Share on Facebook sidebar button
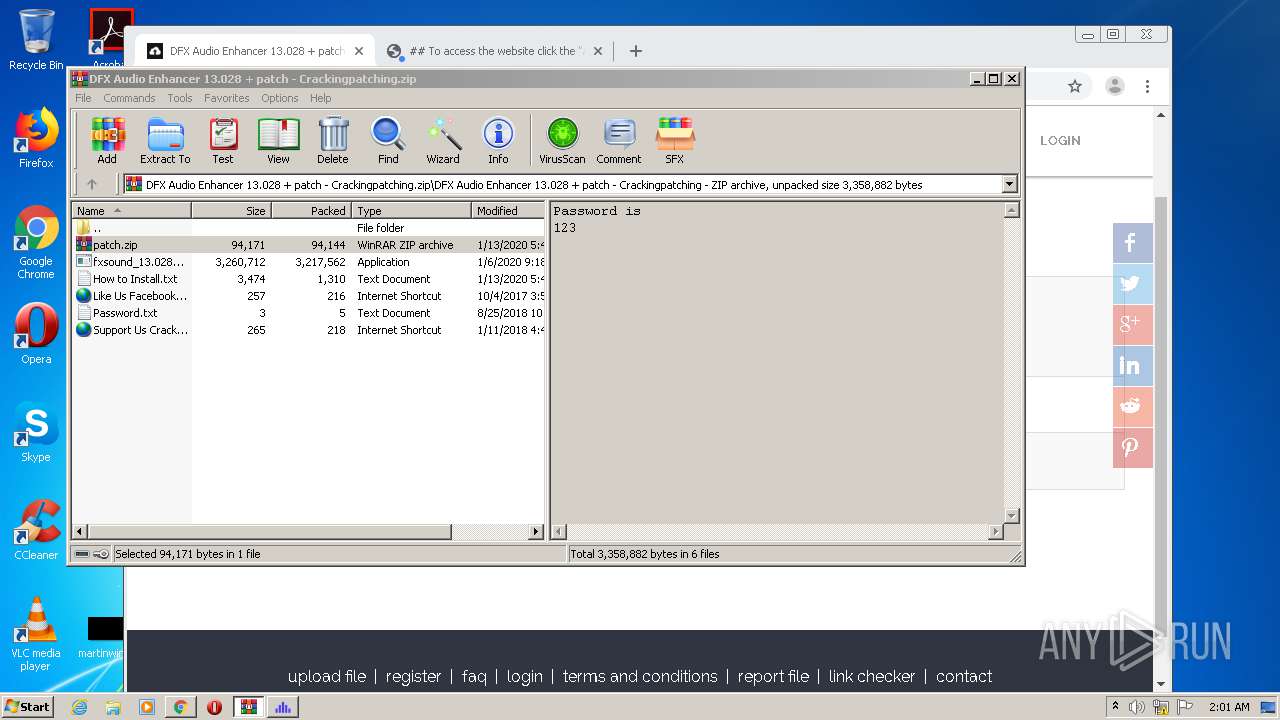This screenshot has width=1280, height=720. (1132, 243)
